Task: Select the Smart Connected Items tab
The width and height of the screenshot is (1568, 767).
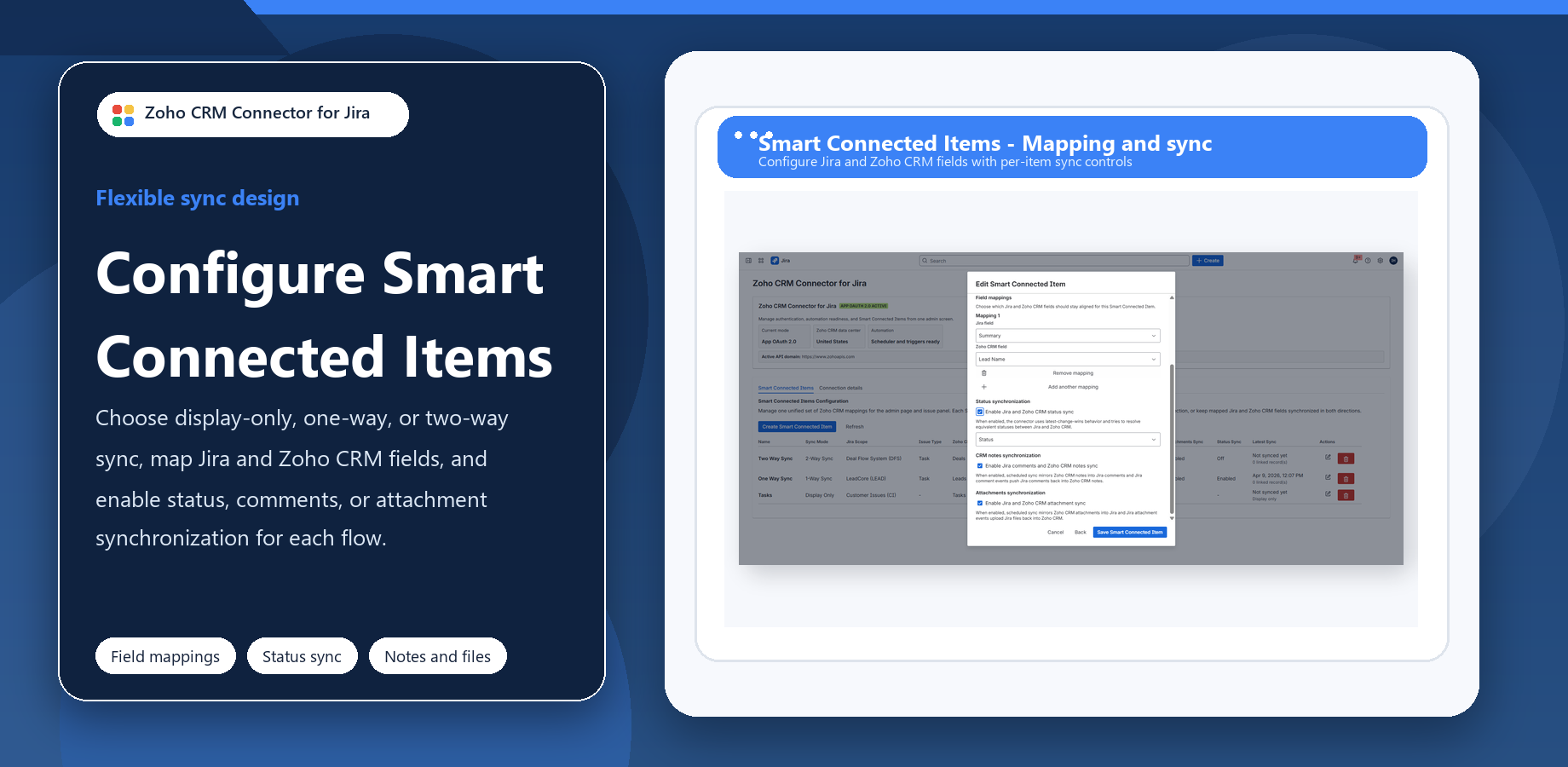Action: (786, 388)
